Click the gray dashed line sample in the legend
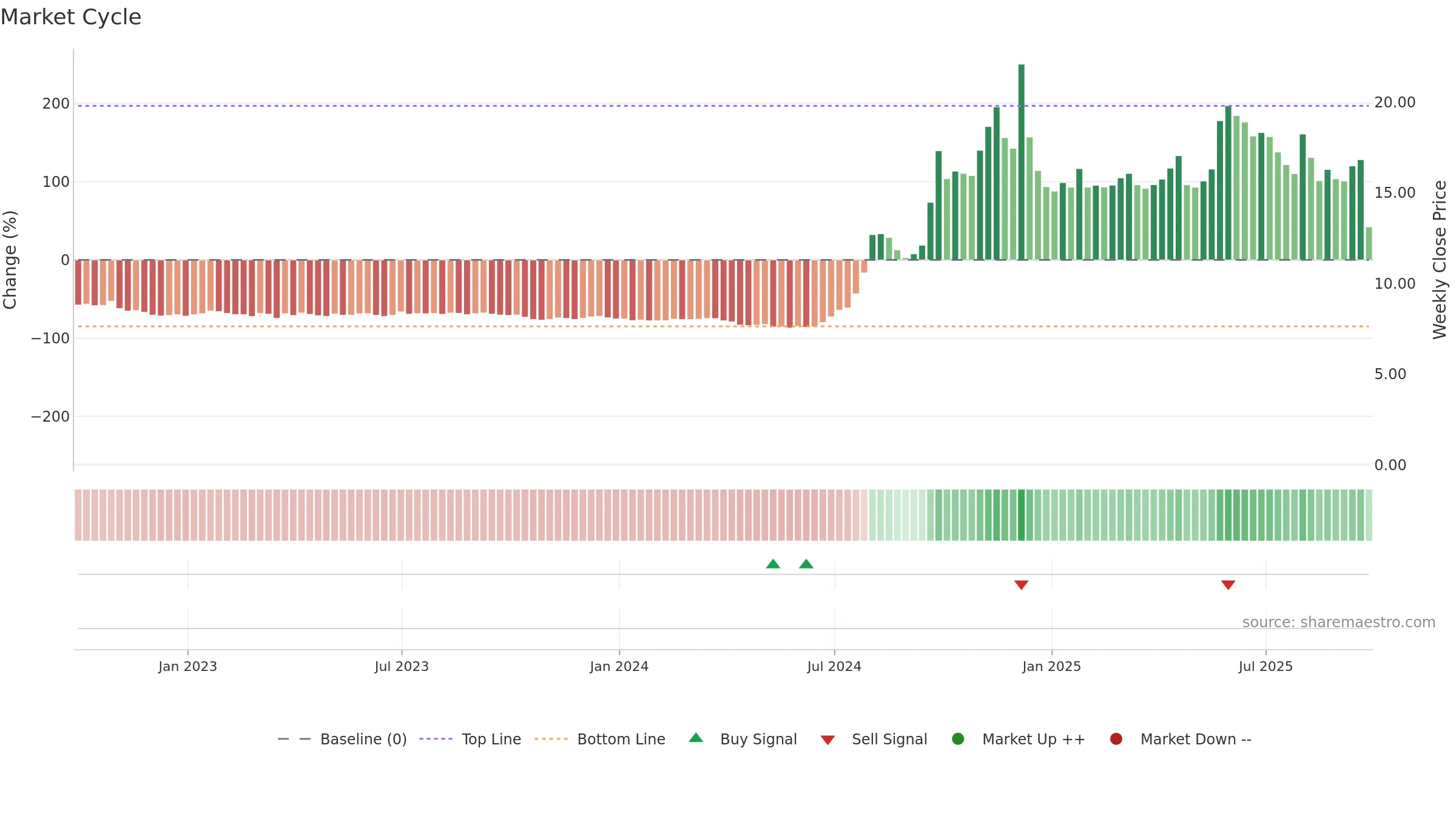Image resolution: width=1456 pixels, height=819 pixels. pyautogui.click(x=294, y=739)
